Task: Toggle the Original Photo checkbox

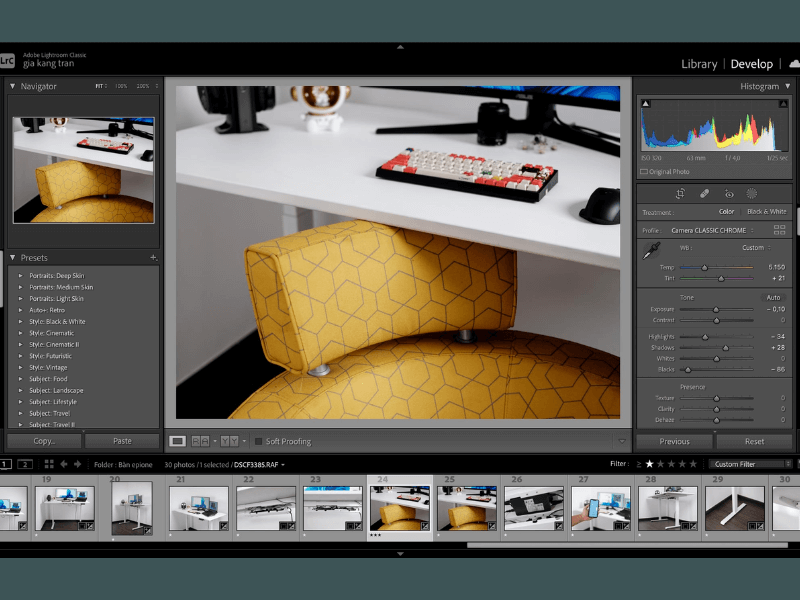Action: click(x=644, y=172)
